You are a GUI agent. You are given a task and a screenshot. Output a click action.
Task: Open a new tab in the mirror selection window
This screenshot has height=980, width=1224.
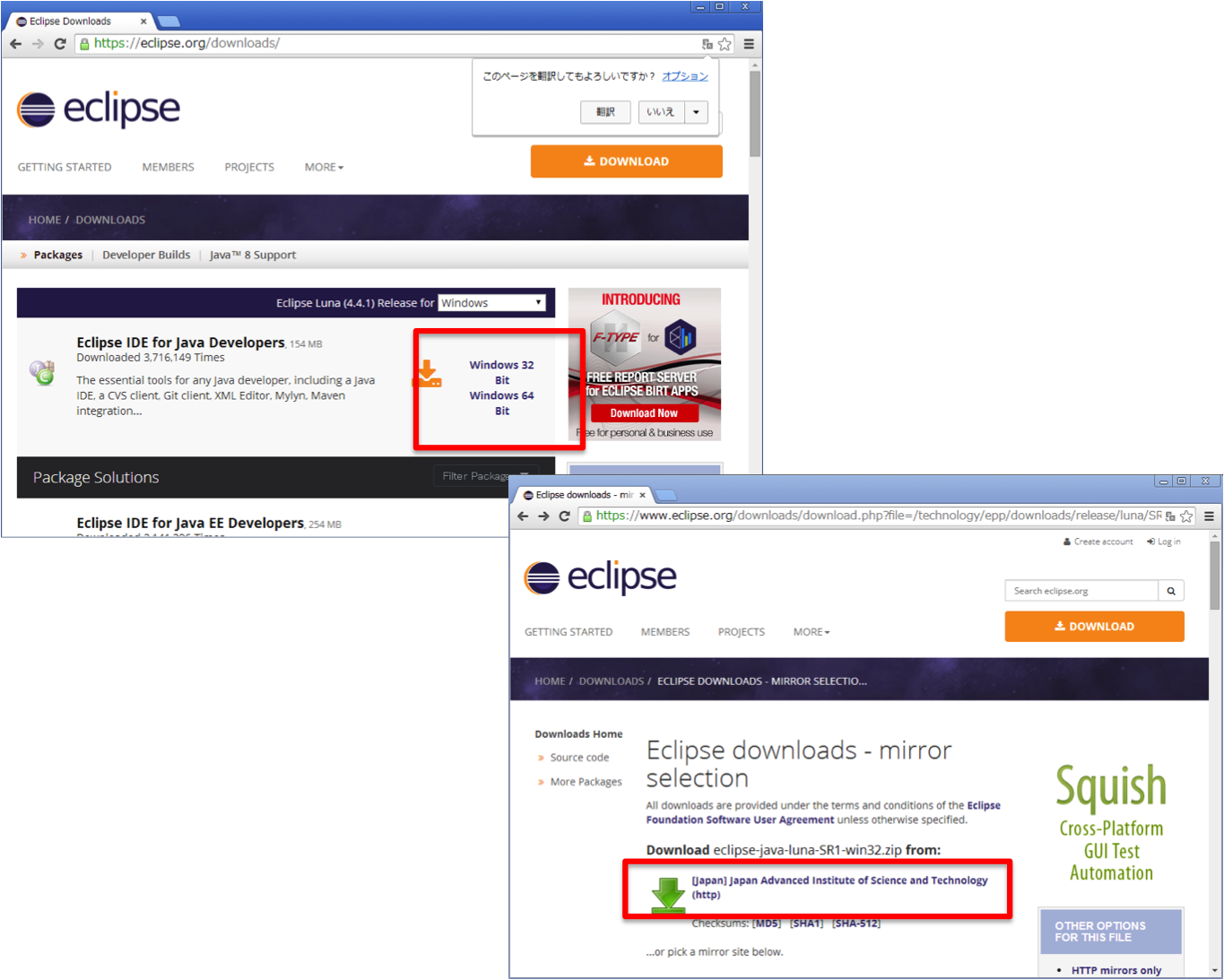click(x=666, y=495)
